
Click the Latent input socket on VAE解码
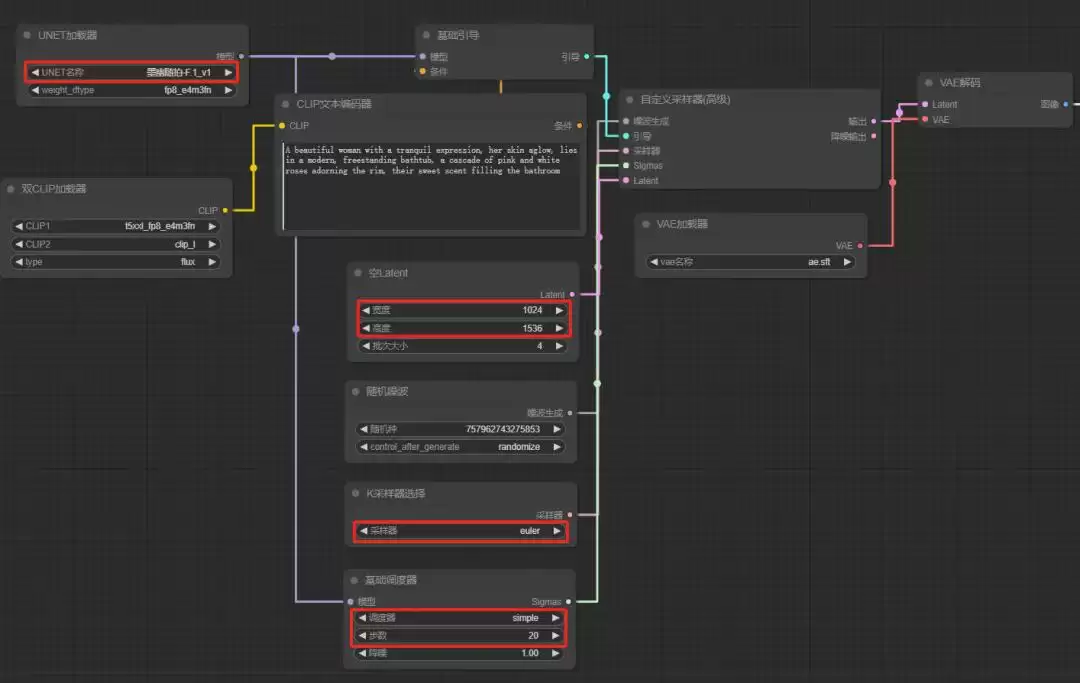925,105
